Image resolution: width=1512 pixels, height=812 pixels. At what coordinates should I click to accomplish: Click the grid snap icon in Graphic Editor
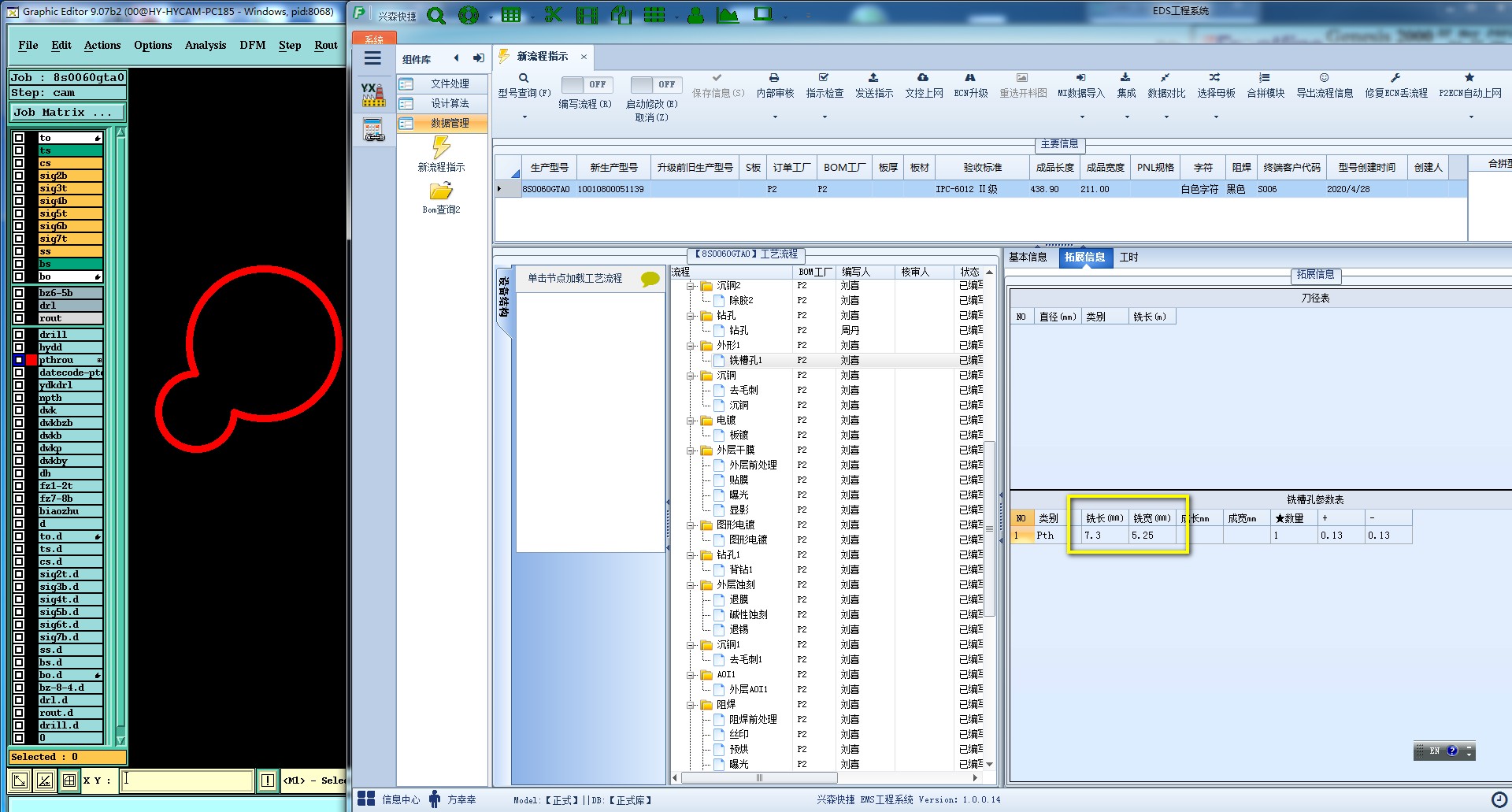click(69, 780)
